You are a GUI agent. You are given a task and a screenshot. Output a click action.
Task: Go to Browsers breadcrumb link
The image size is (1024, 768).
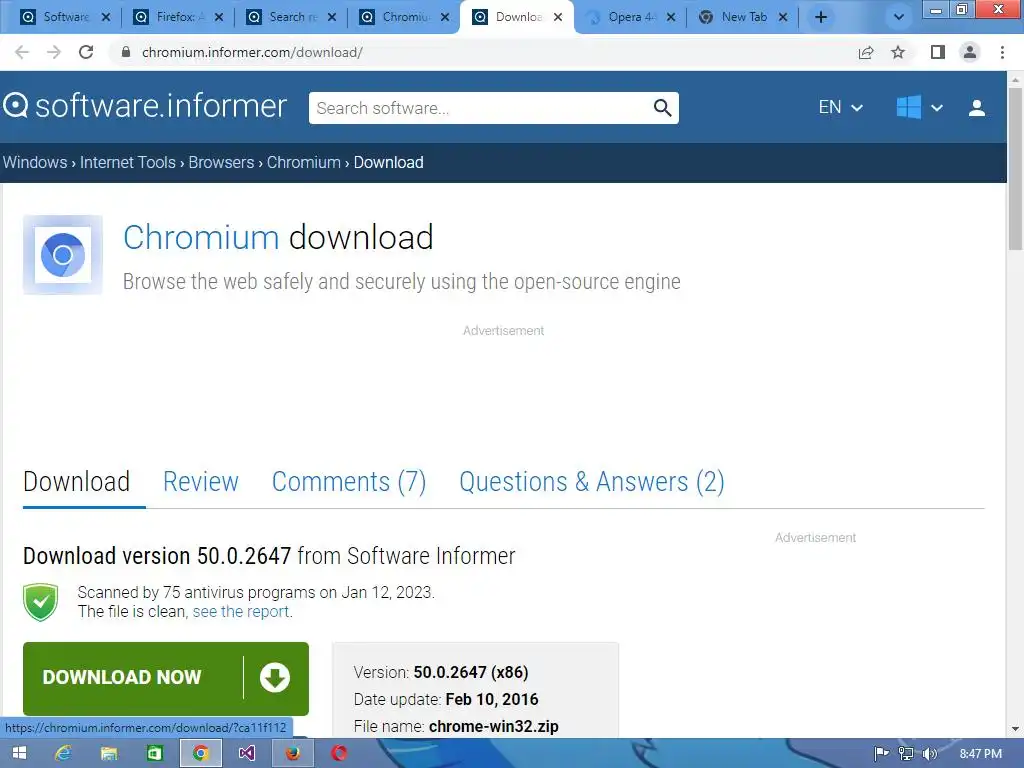pyautogui.click(x=221, y=162)
